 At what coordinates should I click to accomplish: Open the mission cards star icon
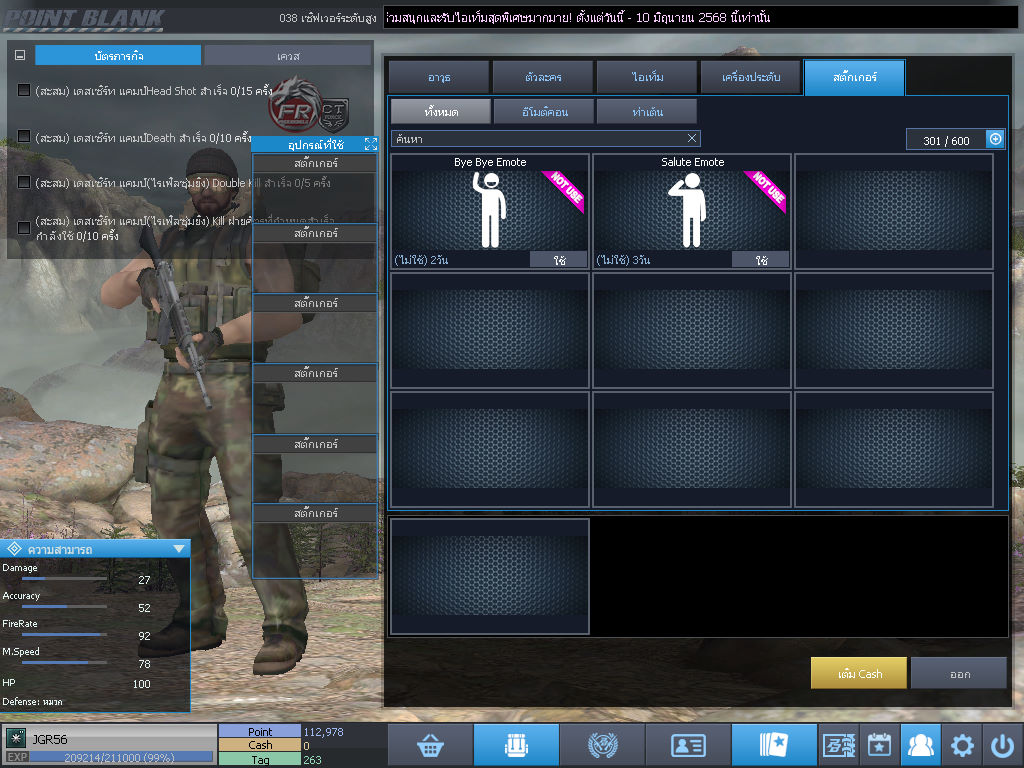pyautogui.click(x=774, y=745)
